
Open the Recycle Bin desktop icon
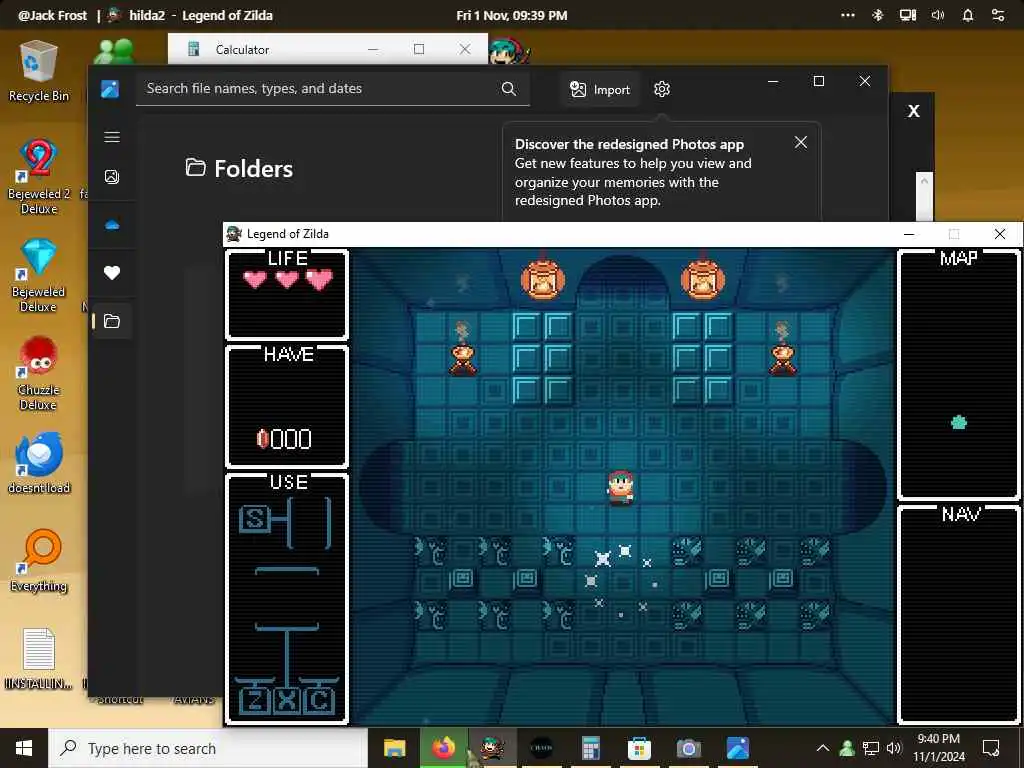pos(39,71)
